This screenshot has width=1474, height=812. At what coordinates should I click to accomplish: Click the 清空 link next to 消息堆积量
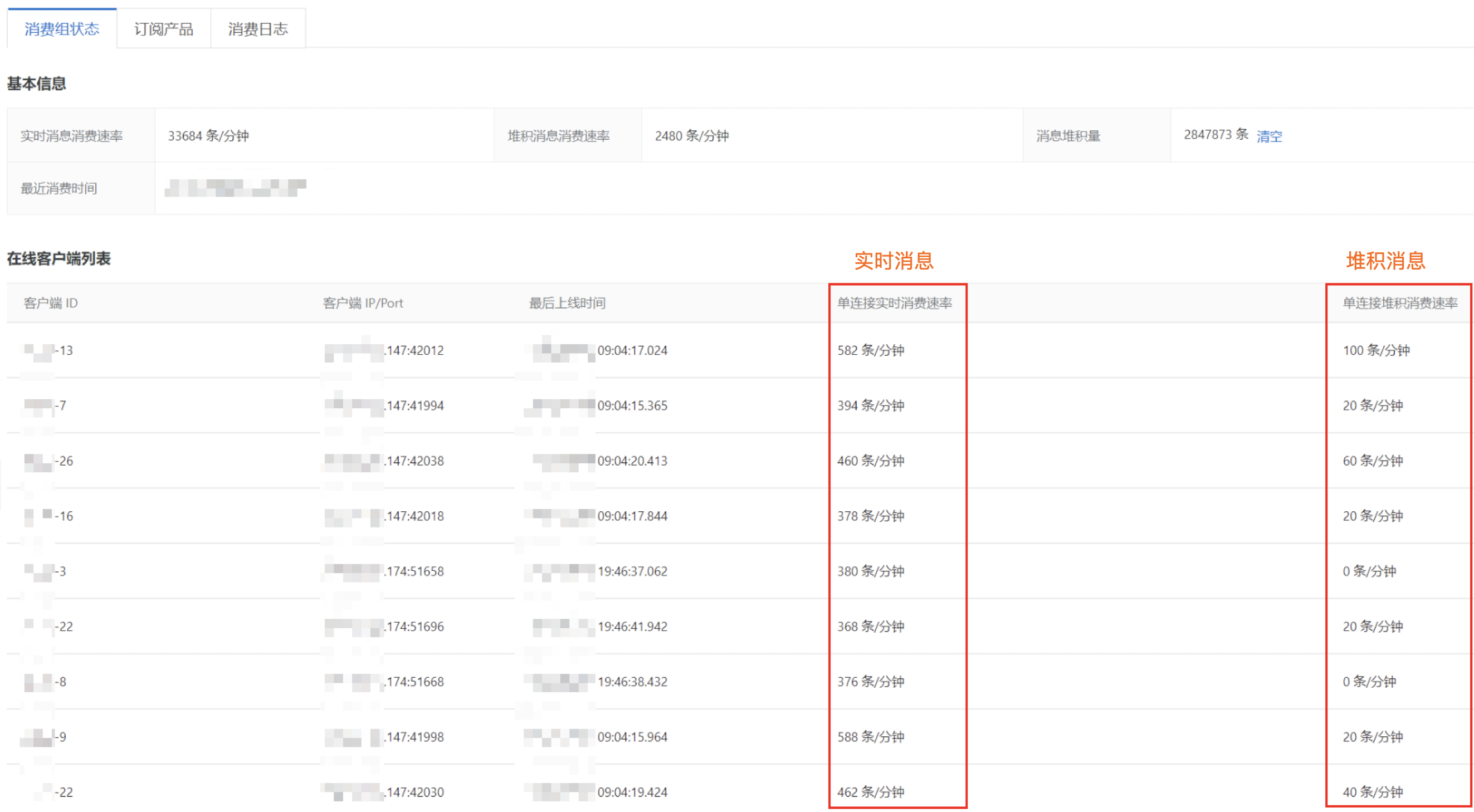point(1268,136)
